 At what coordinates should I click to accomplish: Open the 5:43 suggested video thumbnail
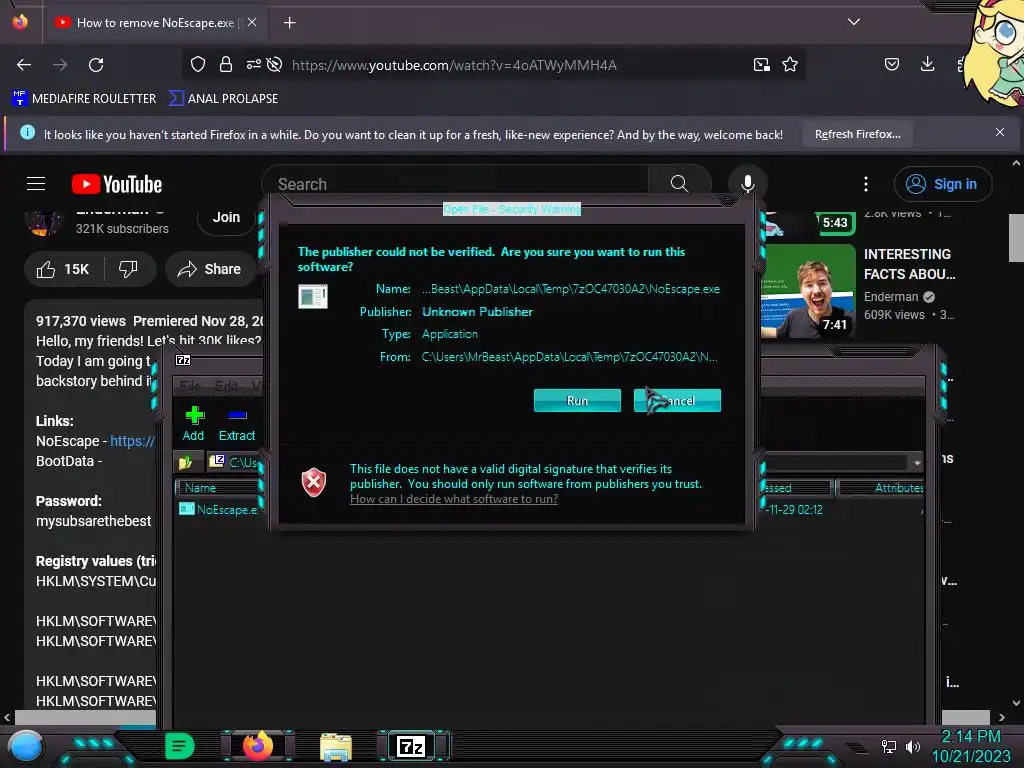(808, 223)
